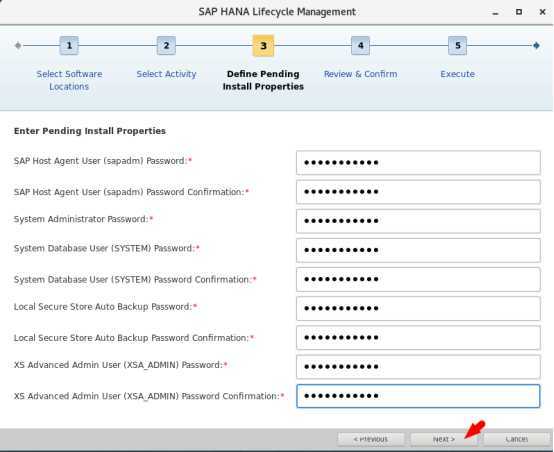The height and width of the screenshot is (452, 554).
Task: Focus the sapadm Password field
Action: click(x=418, y=163)
